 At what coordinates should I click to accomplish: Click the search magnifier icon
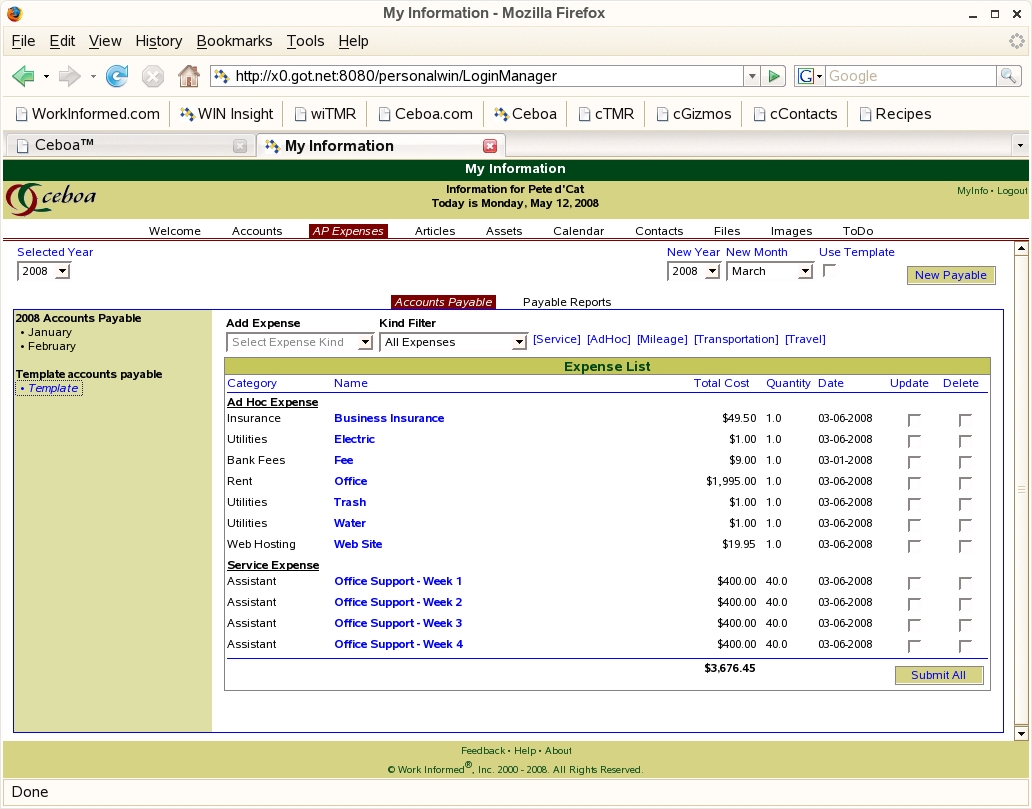(x=1009, y=76)
